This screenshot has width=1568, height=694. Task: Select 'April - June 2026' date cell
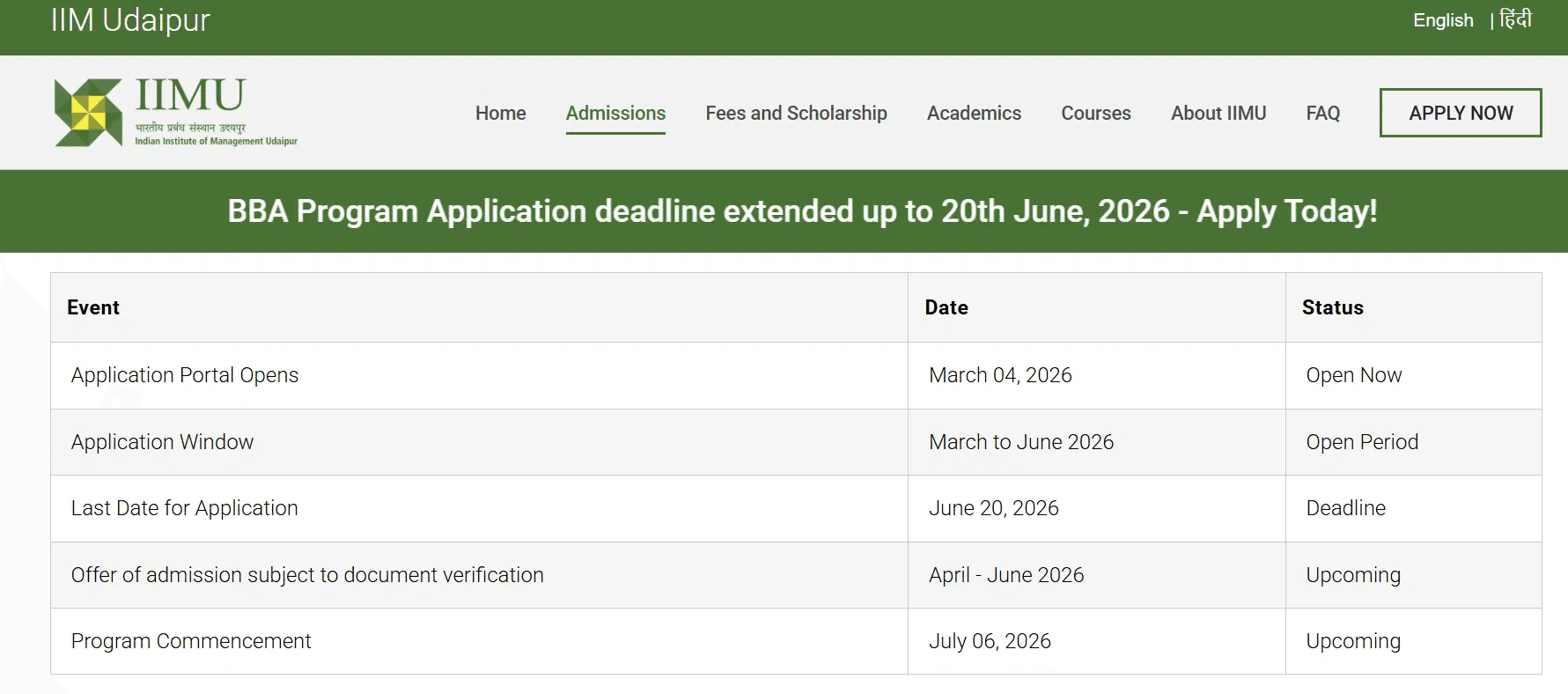[1097, 575]
